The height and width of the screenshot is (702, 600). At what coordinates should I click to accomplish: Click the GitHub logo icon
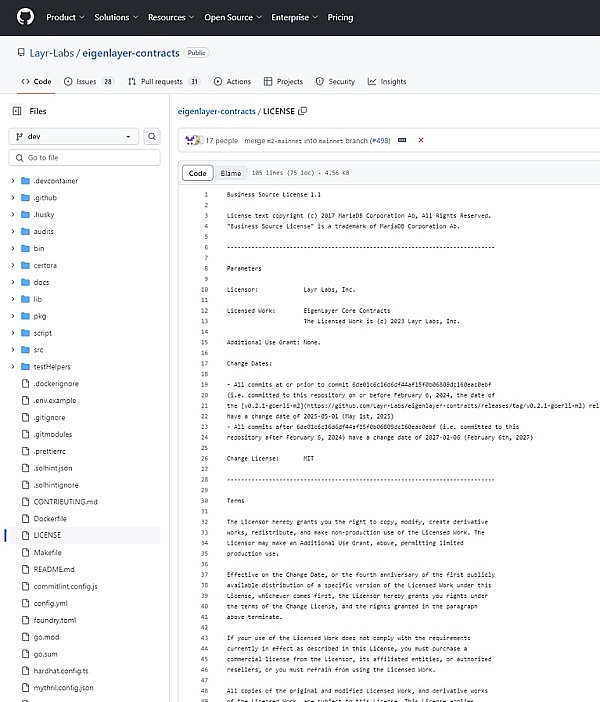click(23, 17)
